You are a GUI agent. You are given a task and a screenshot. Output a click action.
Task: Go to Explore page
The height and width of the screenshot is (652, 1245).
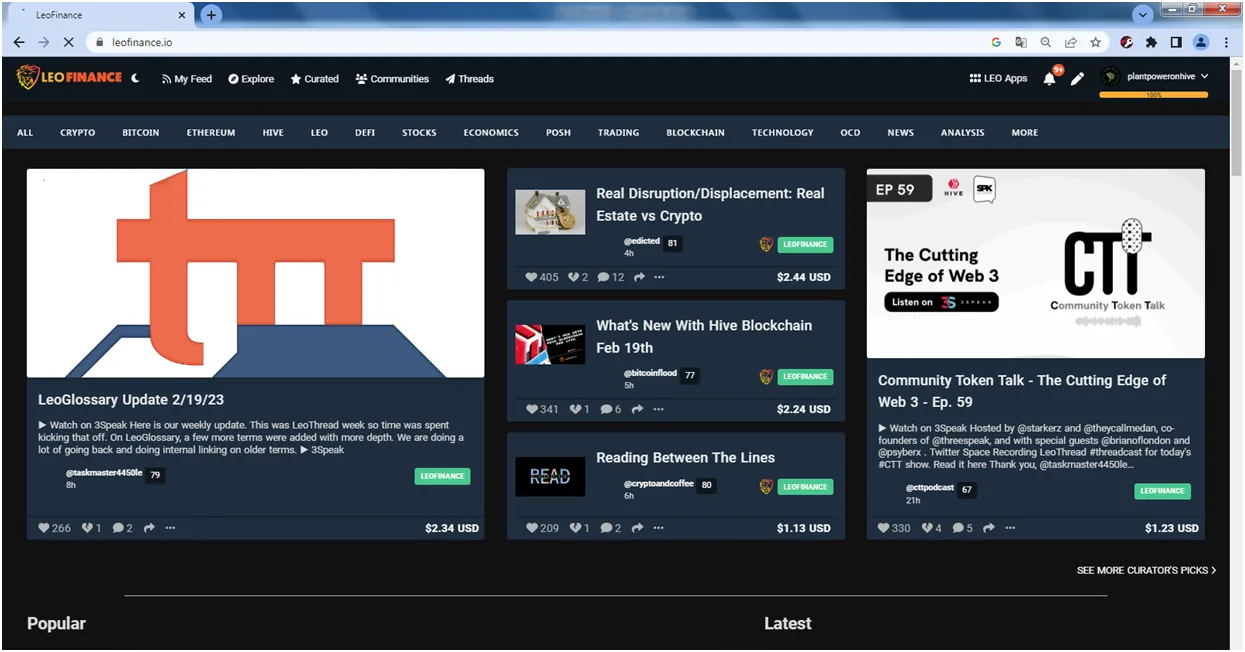pyautogui.click(x=251, y=79)
